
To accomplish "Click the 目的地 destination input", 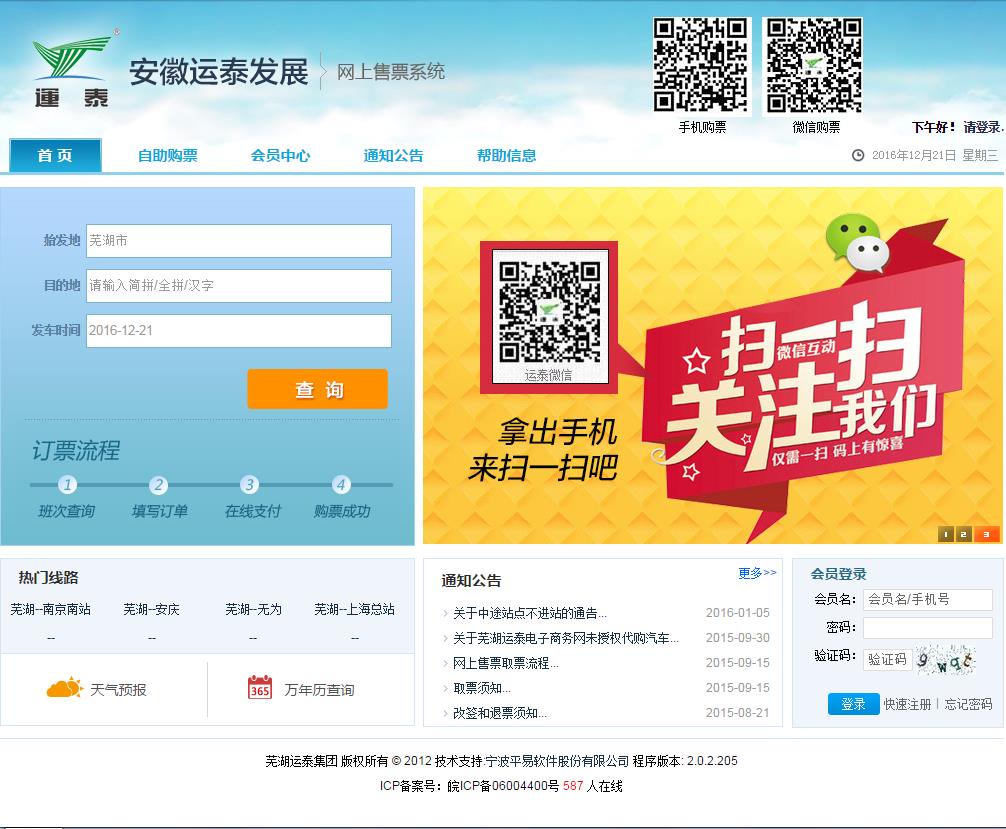I will [239, 286].
